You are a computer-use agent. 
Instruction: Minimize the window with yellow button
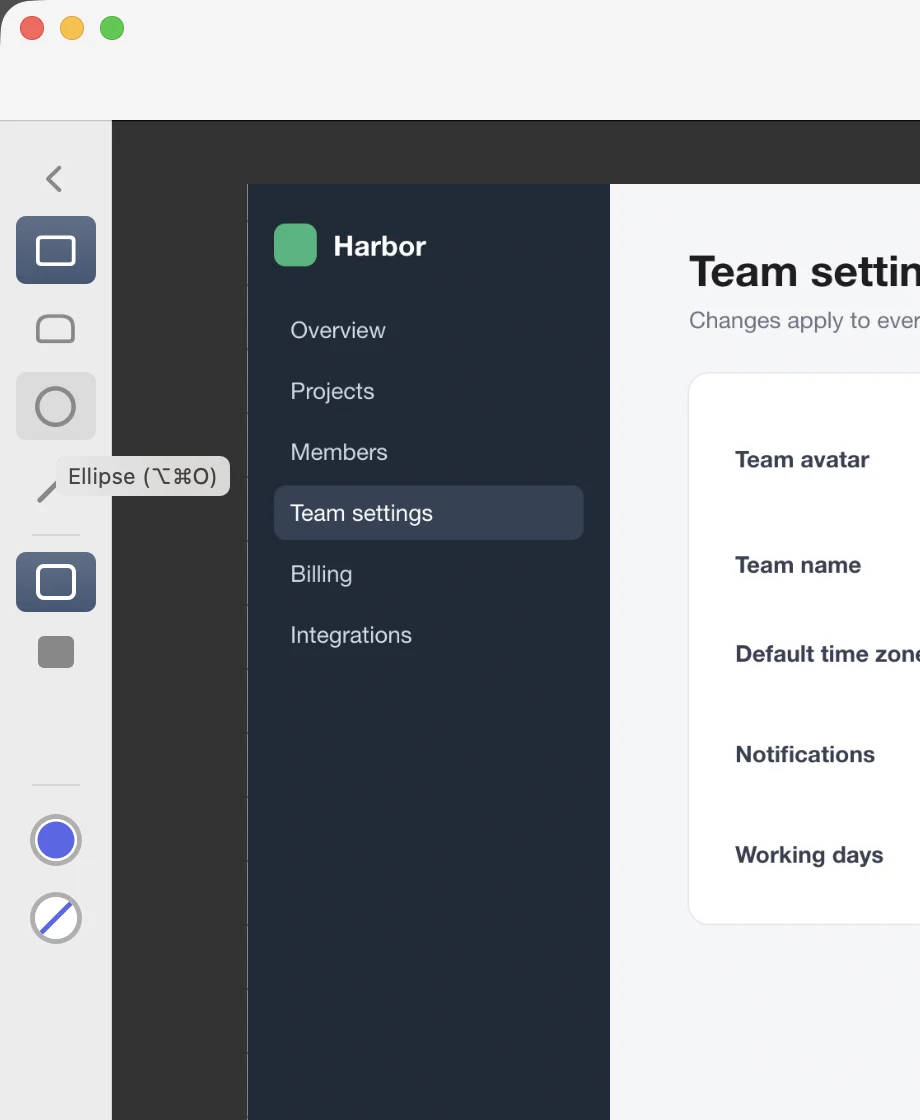point(72,29)
